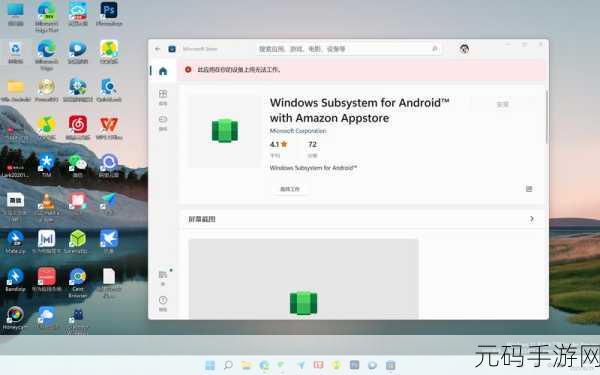
Task: Open the Library in Store sidebar
Action: (x=163, y=278)
